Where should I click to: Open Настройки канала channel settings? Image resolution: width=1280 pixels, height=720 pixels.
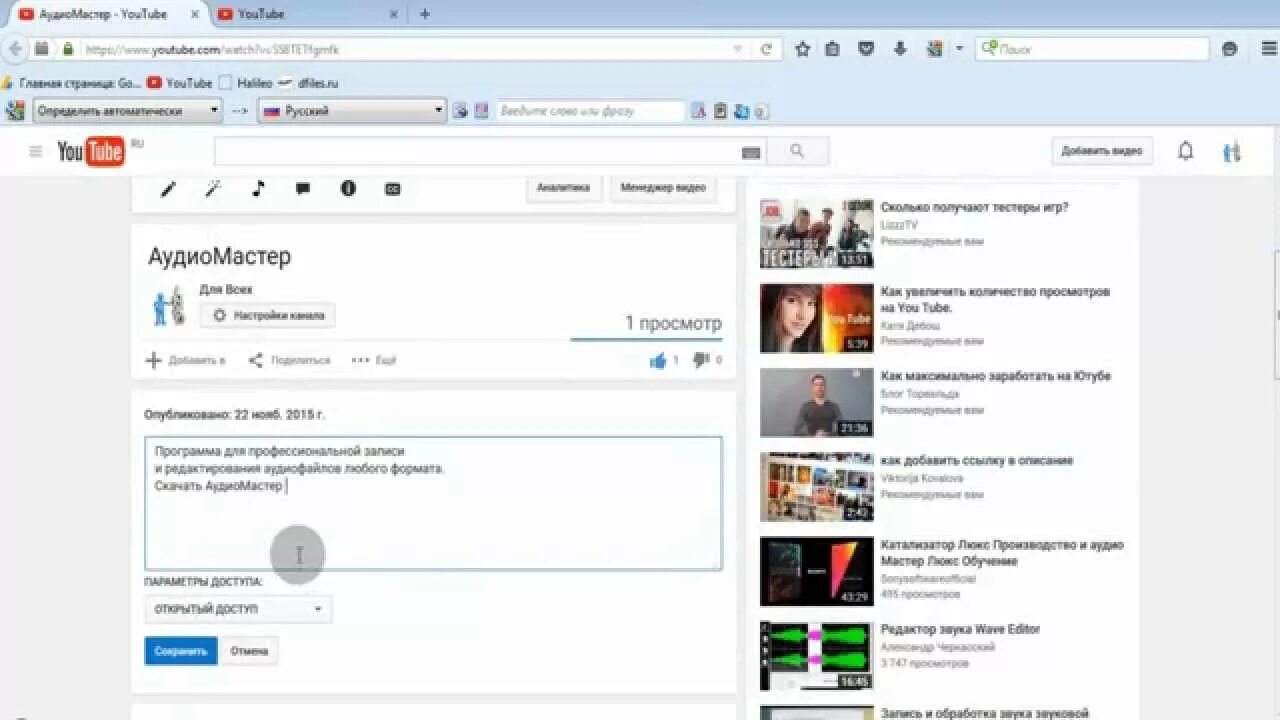coord(268,315)
